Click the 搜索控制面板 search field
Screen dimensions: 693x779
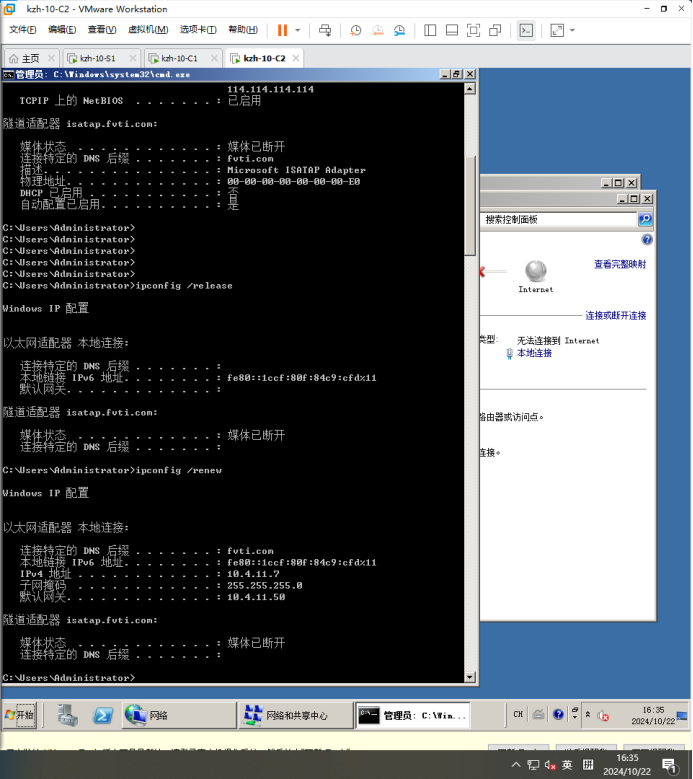point(558,219)
